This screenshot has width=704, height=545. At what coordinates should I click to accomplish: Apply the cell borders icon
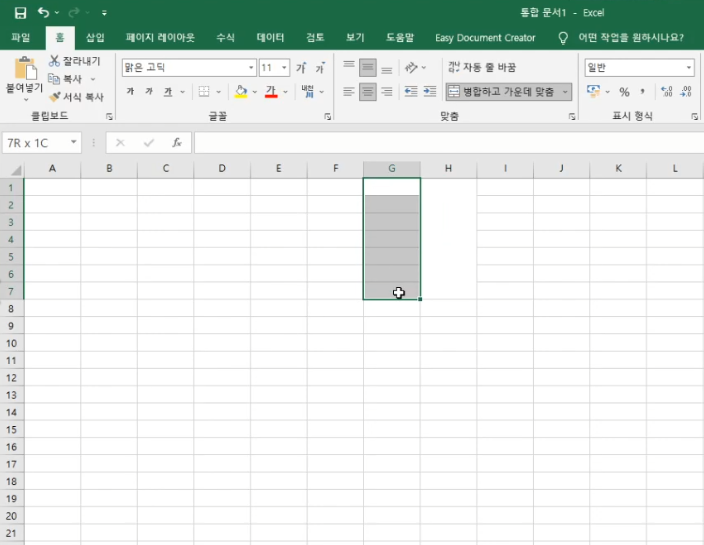pyautogui.click(x=204, y=92)
